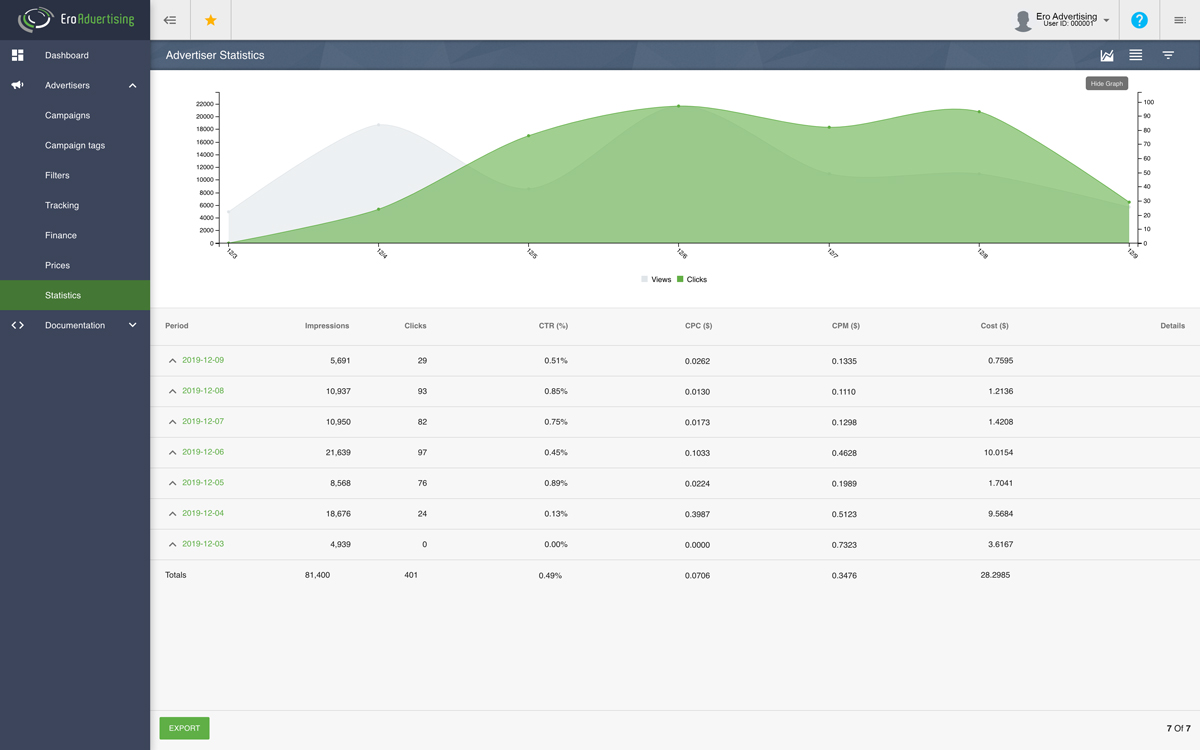The image size is (1200, 750).
Task: Collapse the sidebar with the menu-fold icon
Action: pos(170,20)
